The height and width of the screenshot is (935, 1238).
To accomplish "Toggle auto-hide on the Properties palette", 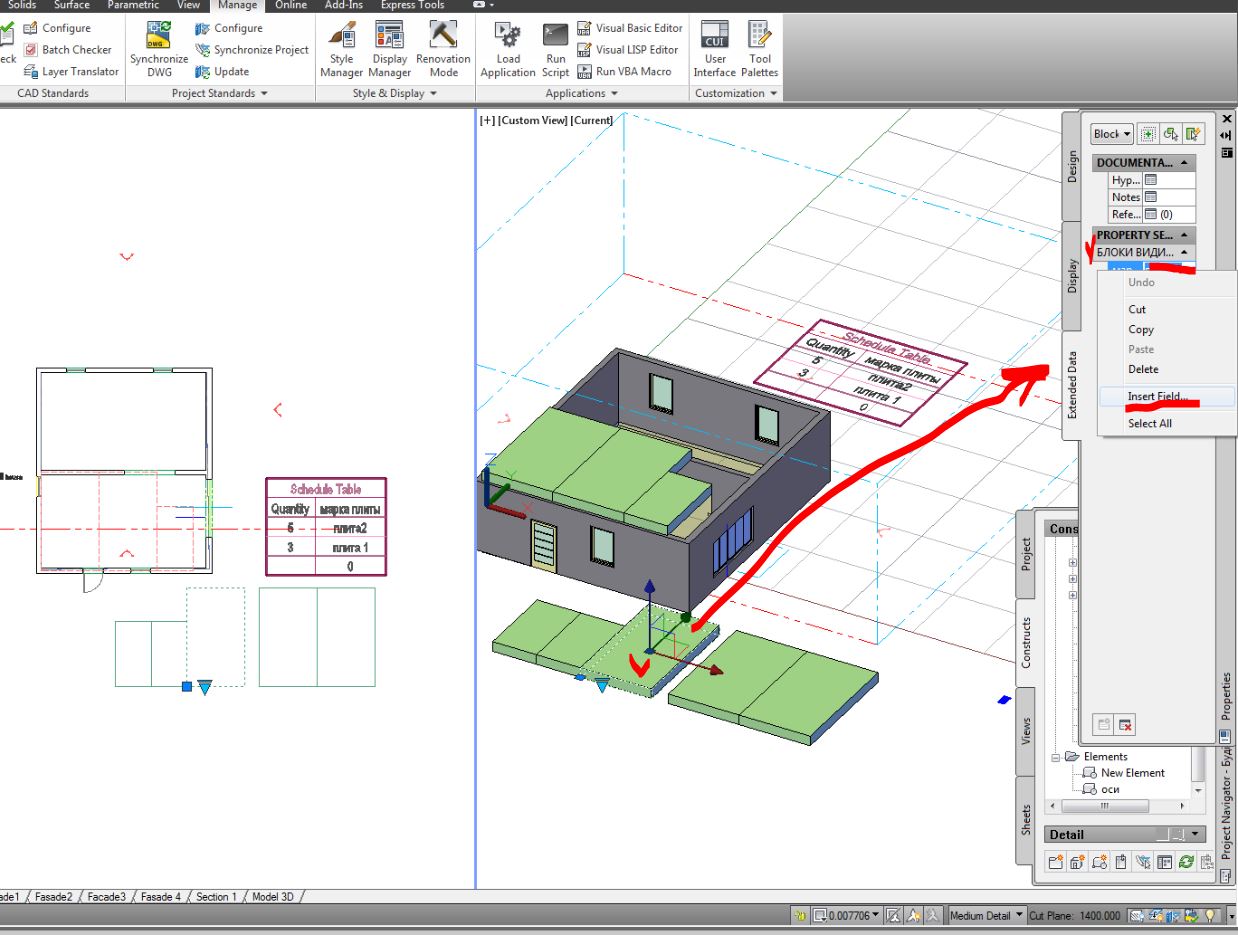I will 1226,133.
